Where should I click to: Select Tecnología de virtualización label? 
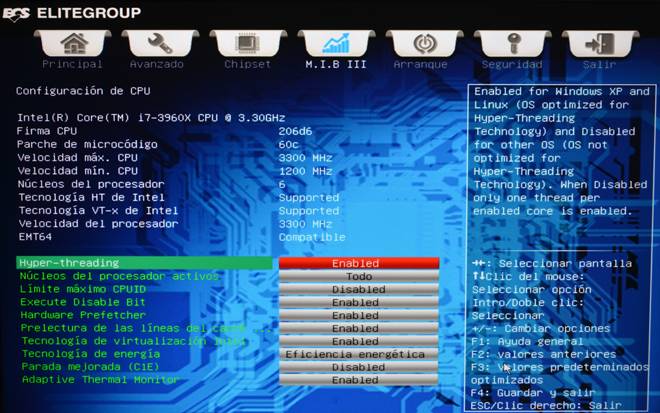pos(133,341)
